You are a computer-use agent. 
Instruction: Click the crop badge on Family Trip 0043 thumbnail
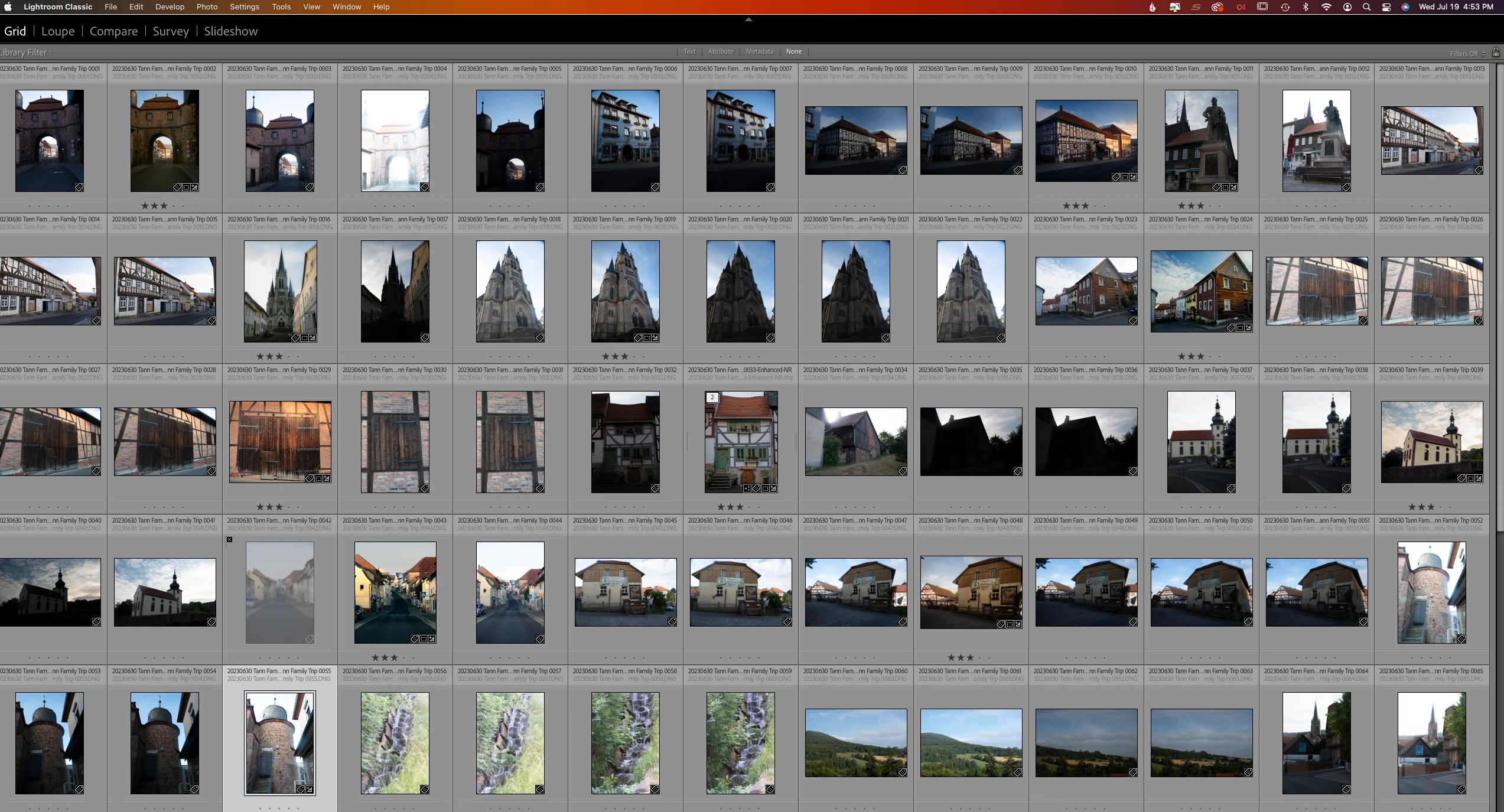tap(424, 639)
